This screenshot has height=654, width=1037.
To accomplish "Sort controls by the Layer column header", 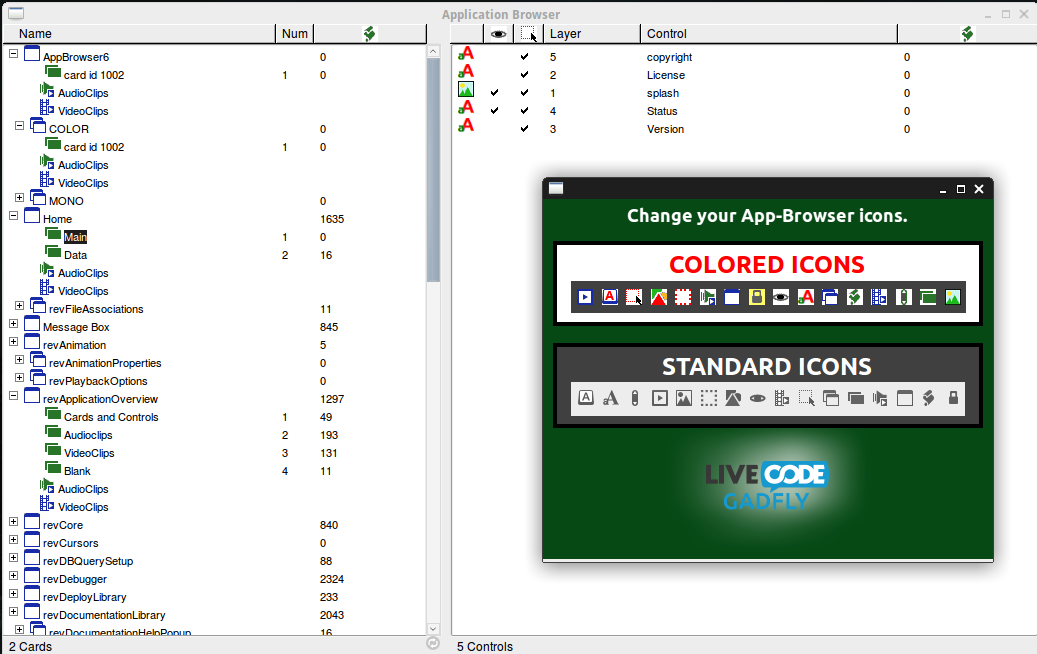I will [x=592, y=34].
